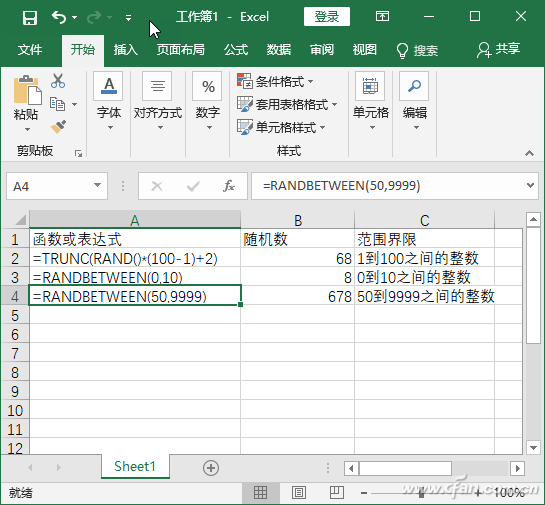Click the 共享 share button
This screenshot has height=505, width=545.
(498, 50)
